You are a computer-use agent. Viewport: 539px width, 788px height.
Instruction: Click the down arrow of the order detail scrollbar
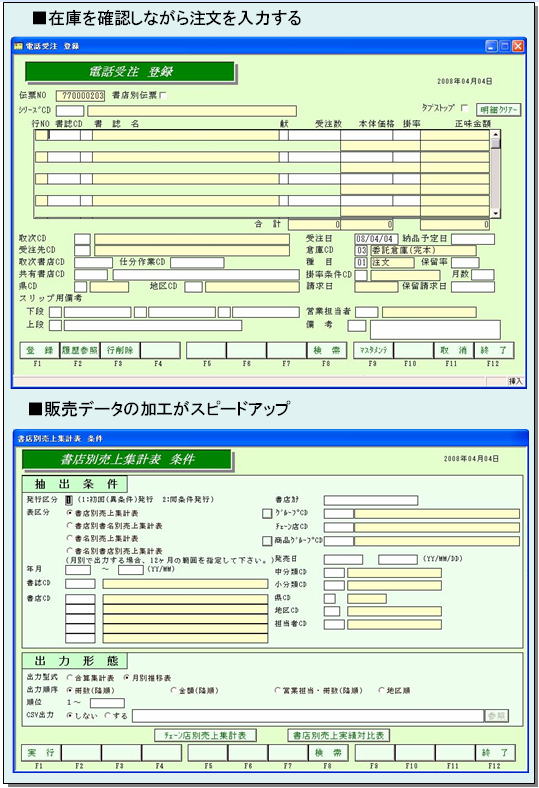click(496, 214)
